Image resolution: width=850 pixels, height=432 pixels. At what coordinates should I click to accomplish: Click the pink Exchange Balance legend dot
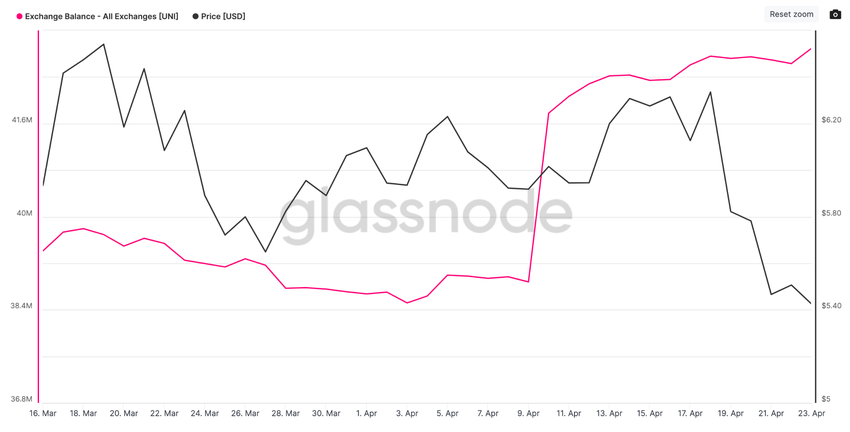20,16
